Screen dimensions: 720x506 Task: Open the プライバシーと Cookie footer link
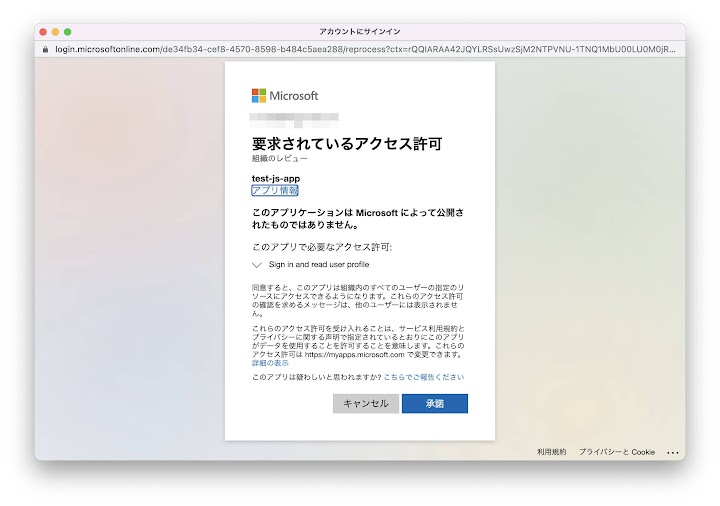(617, 452)
